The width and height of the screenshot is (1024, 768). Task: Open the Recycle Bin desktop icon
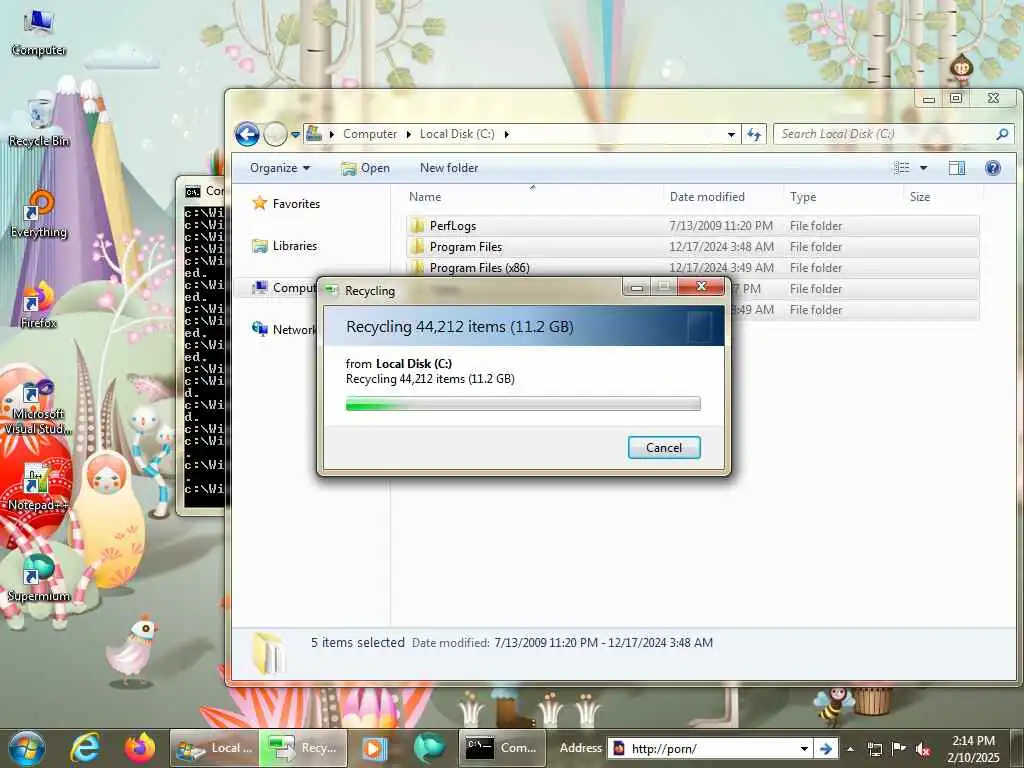coord(39,123)
